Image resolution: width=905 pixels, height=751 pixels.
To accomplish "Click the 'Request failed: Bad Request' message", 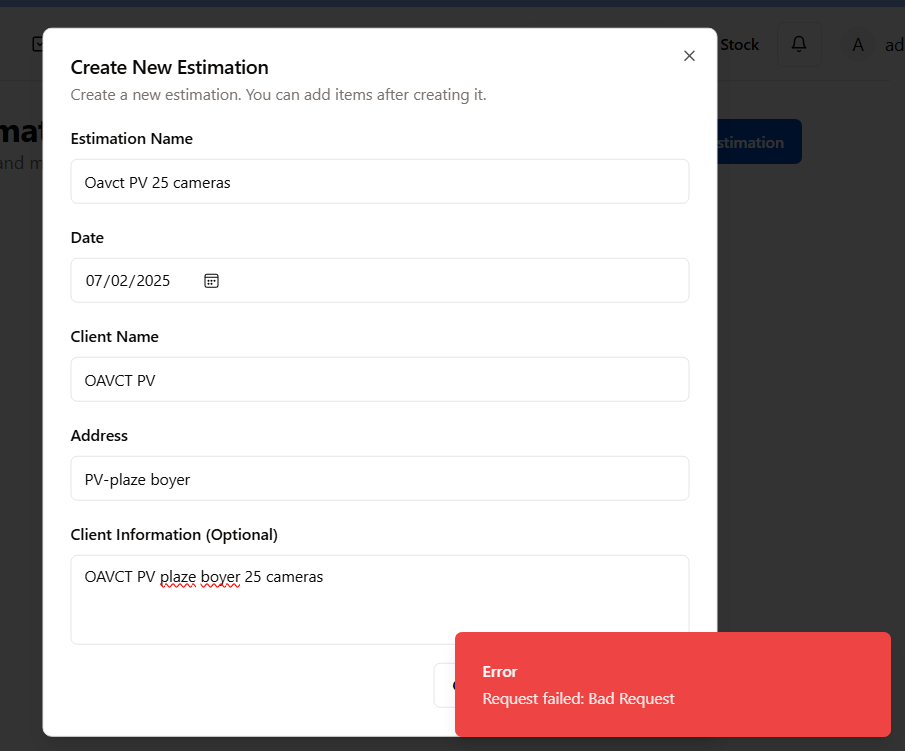I will tap(578, 699).
